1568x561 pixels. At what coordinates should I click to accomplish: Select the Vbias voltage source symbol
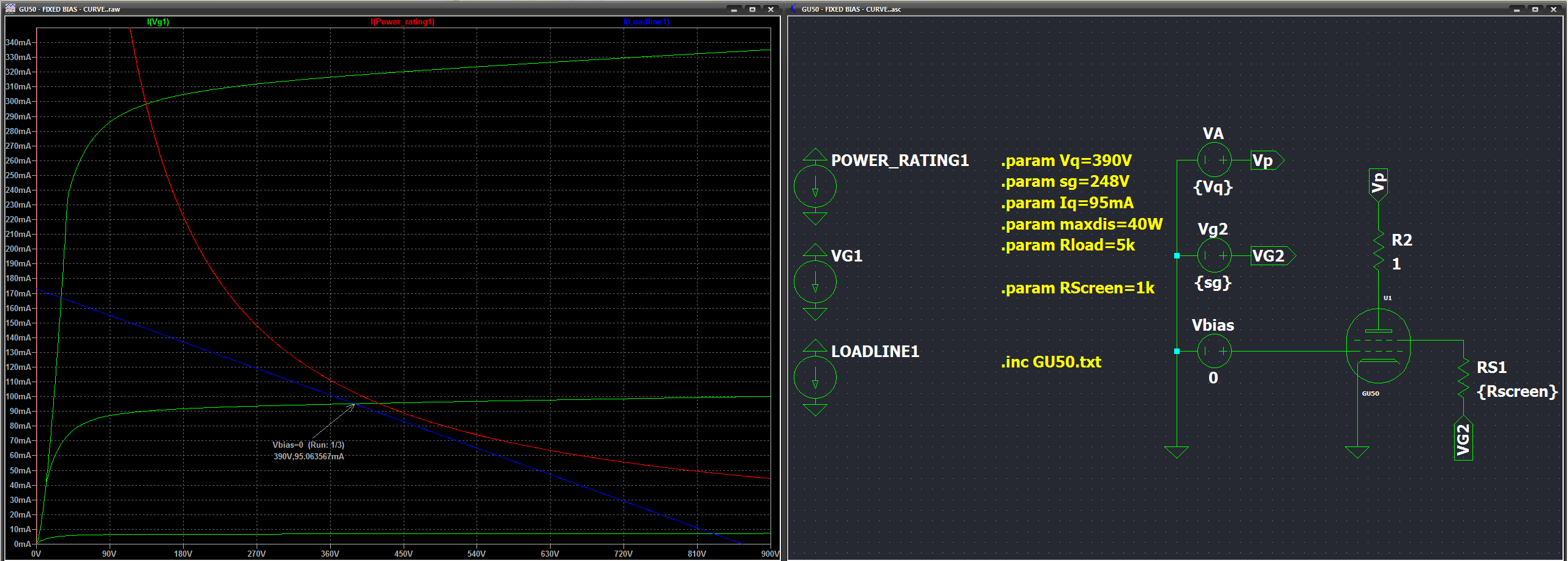(1213, 351)
